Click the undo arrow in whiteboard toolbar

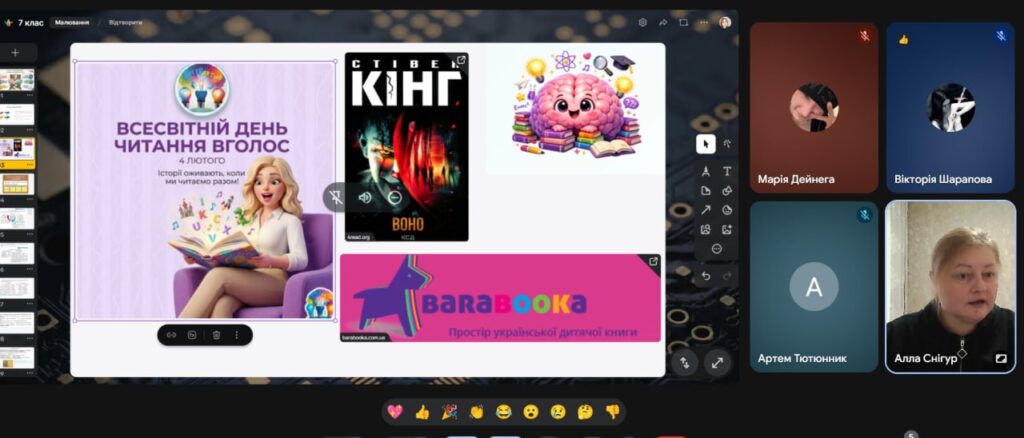pos(705,275)
